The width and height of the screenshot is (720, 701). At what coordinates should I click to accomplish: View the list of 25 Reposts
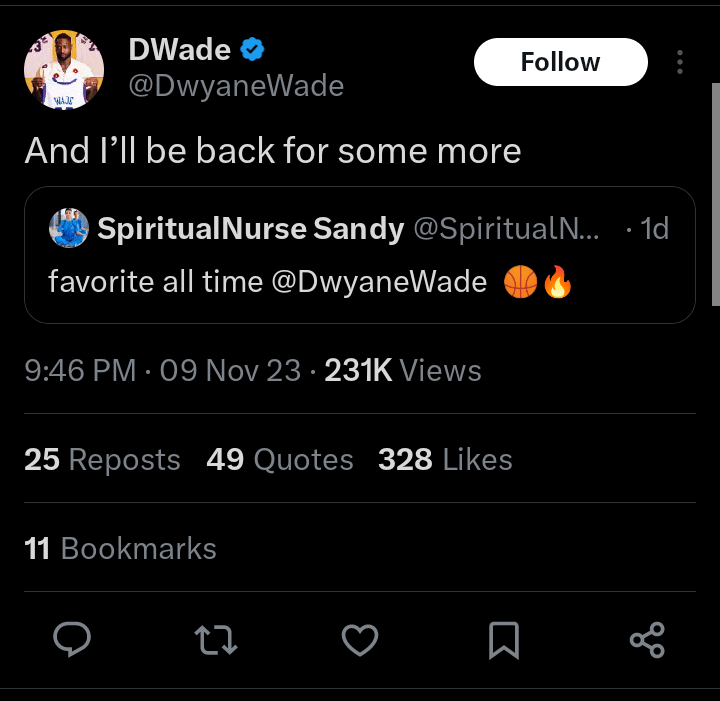pos(102,459)
